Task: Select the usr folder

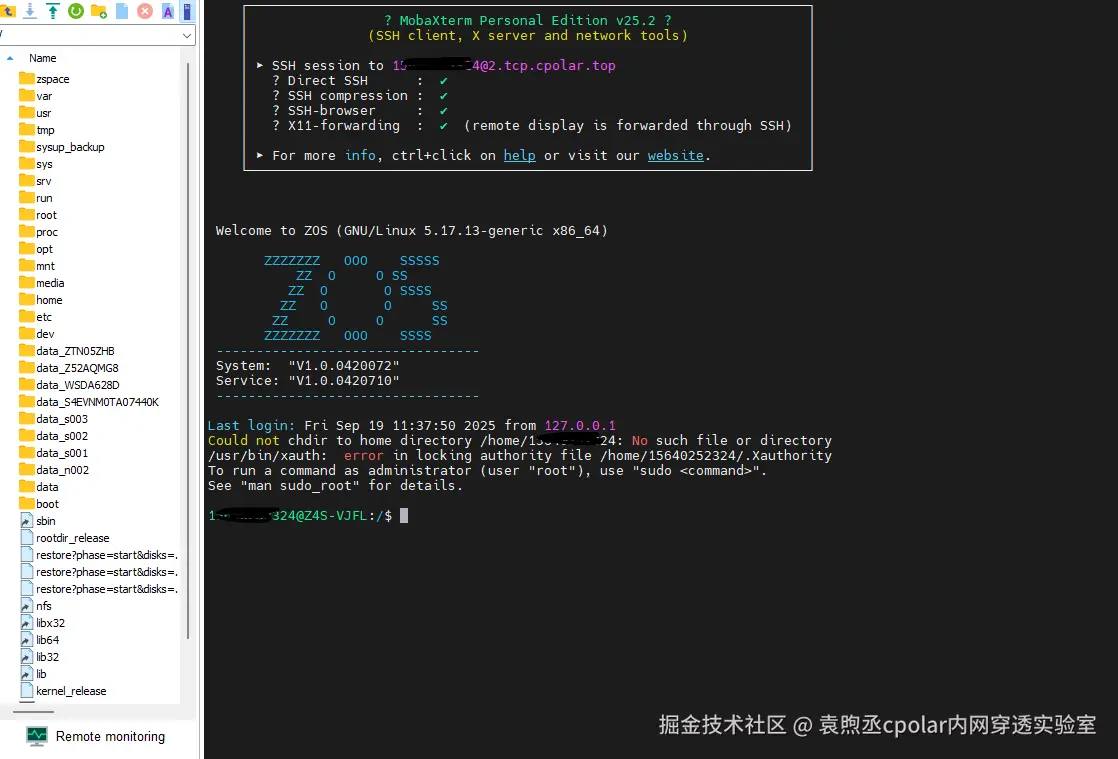Action: pyautogui.click(x=43, y=113)
